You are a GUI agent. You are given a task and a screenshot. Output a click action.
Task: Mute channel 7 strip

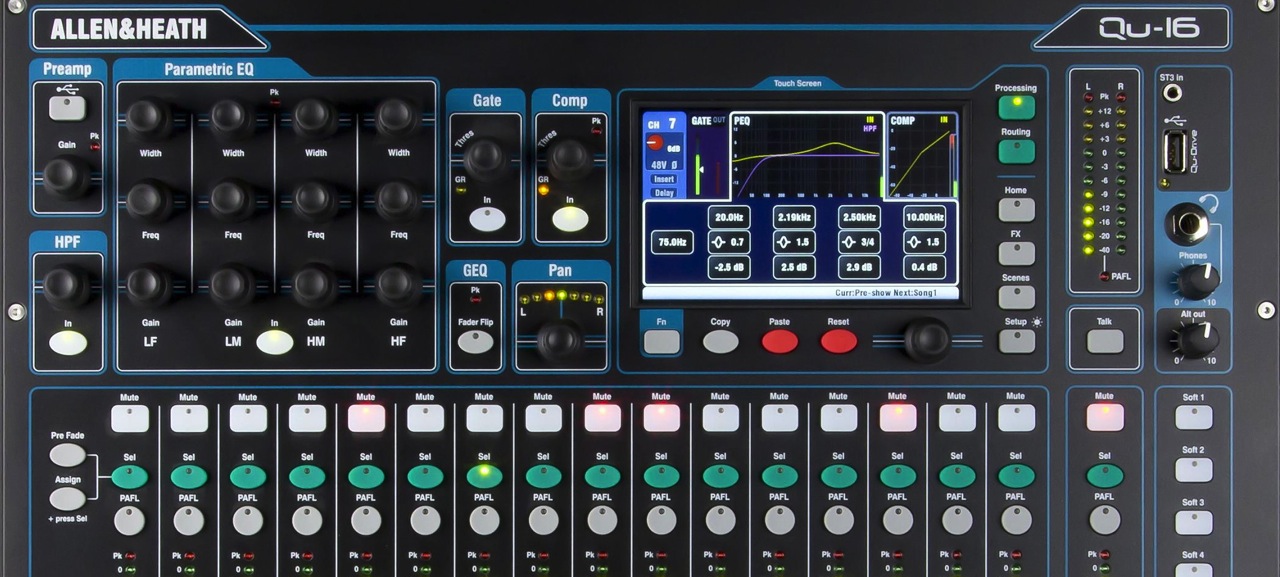(x=484, y=418)
